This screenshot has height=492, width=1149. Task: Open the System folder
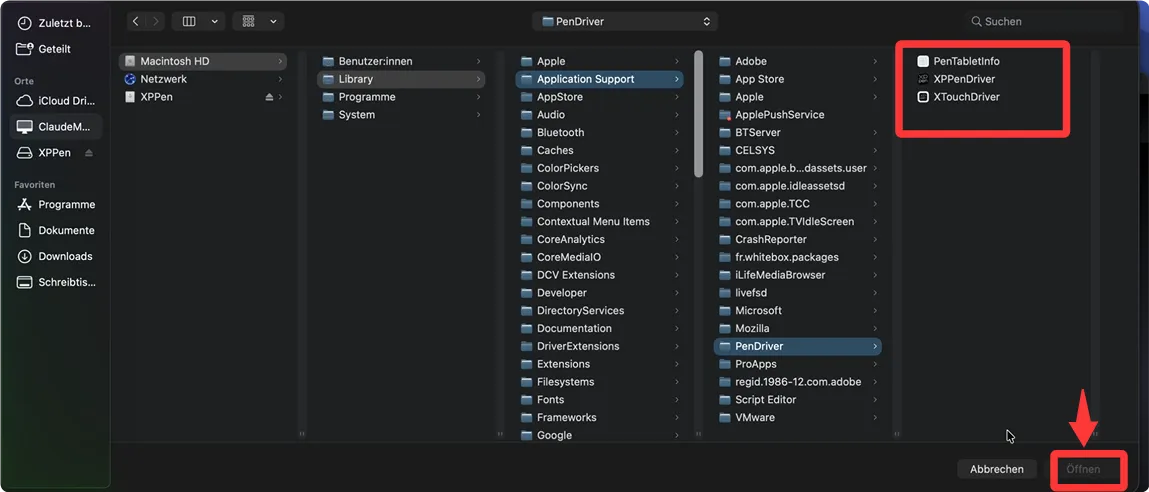click(x=401, y=114)
